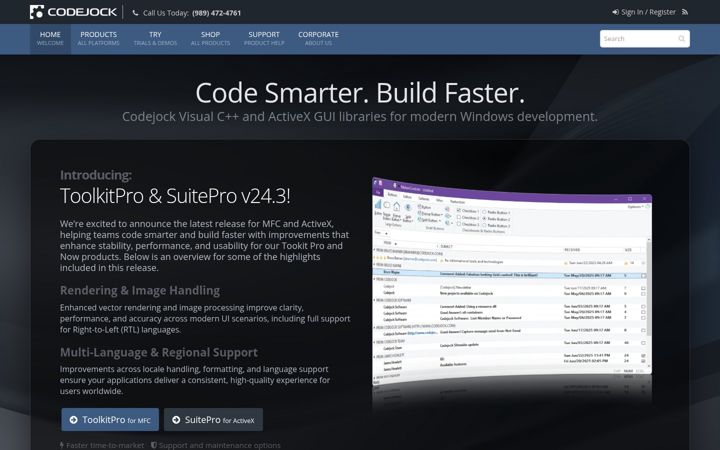Image resolution: width=720 pixels, height=450 pixels.
Task: Open the Support menu
Action: tap(264, 39)
